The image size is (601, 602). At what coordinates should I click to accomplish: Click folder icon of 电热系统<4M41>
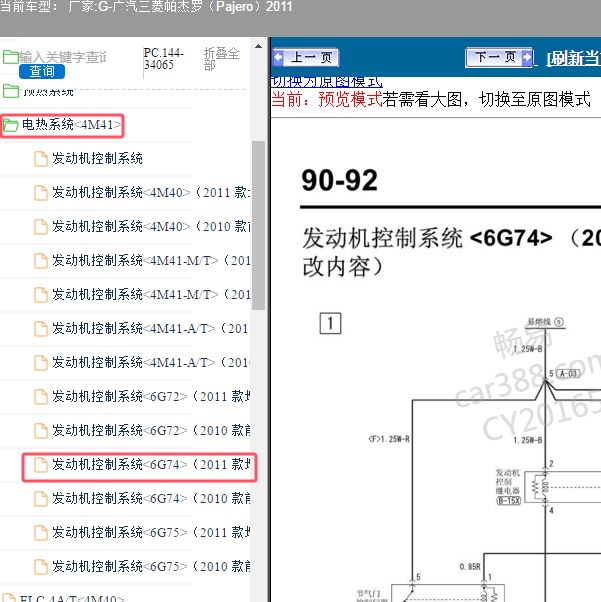point(11,125)
